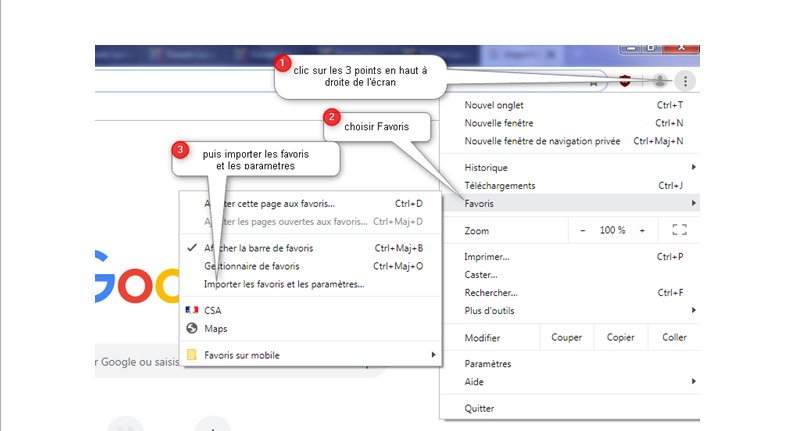Screen dimensions: 792x431
Task: Select Nouvel onglet from the menu
Action: (494, 105)
